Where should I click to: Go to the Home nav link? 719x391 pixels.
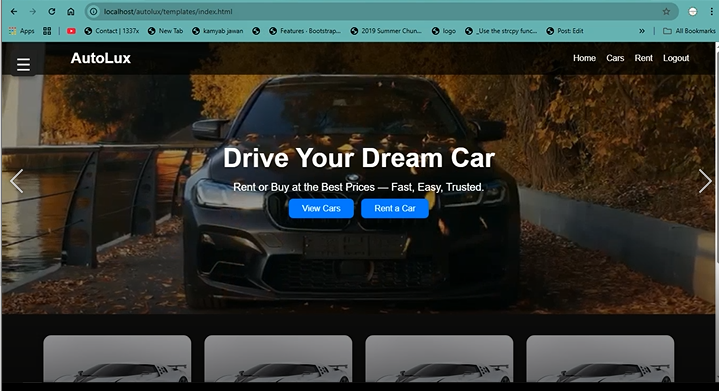pos(584,58)
